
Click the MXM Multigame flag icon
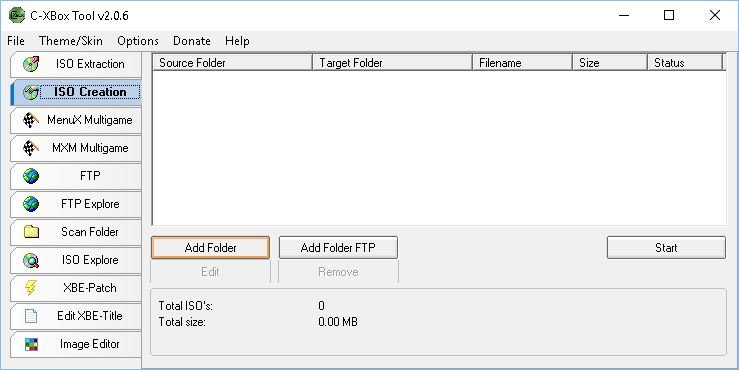[31, 148]
